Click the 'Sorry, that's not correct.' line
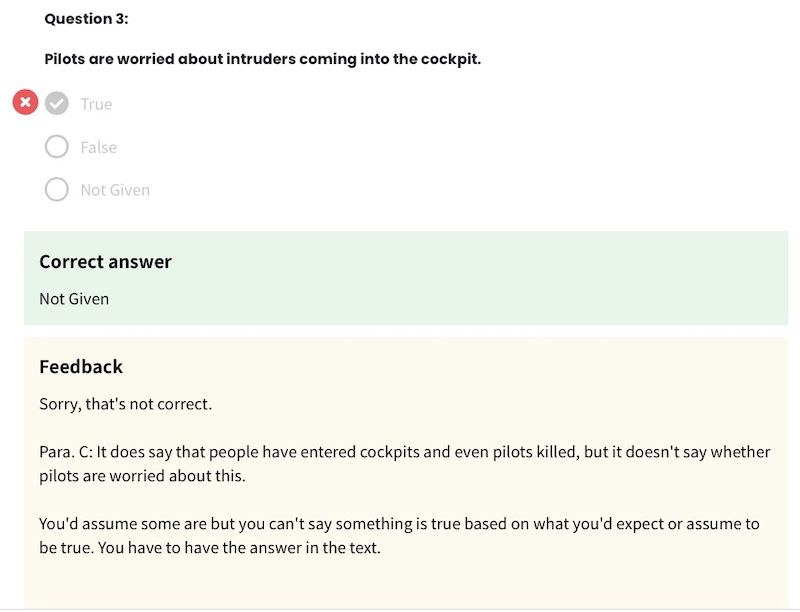 coord(126,404)
